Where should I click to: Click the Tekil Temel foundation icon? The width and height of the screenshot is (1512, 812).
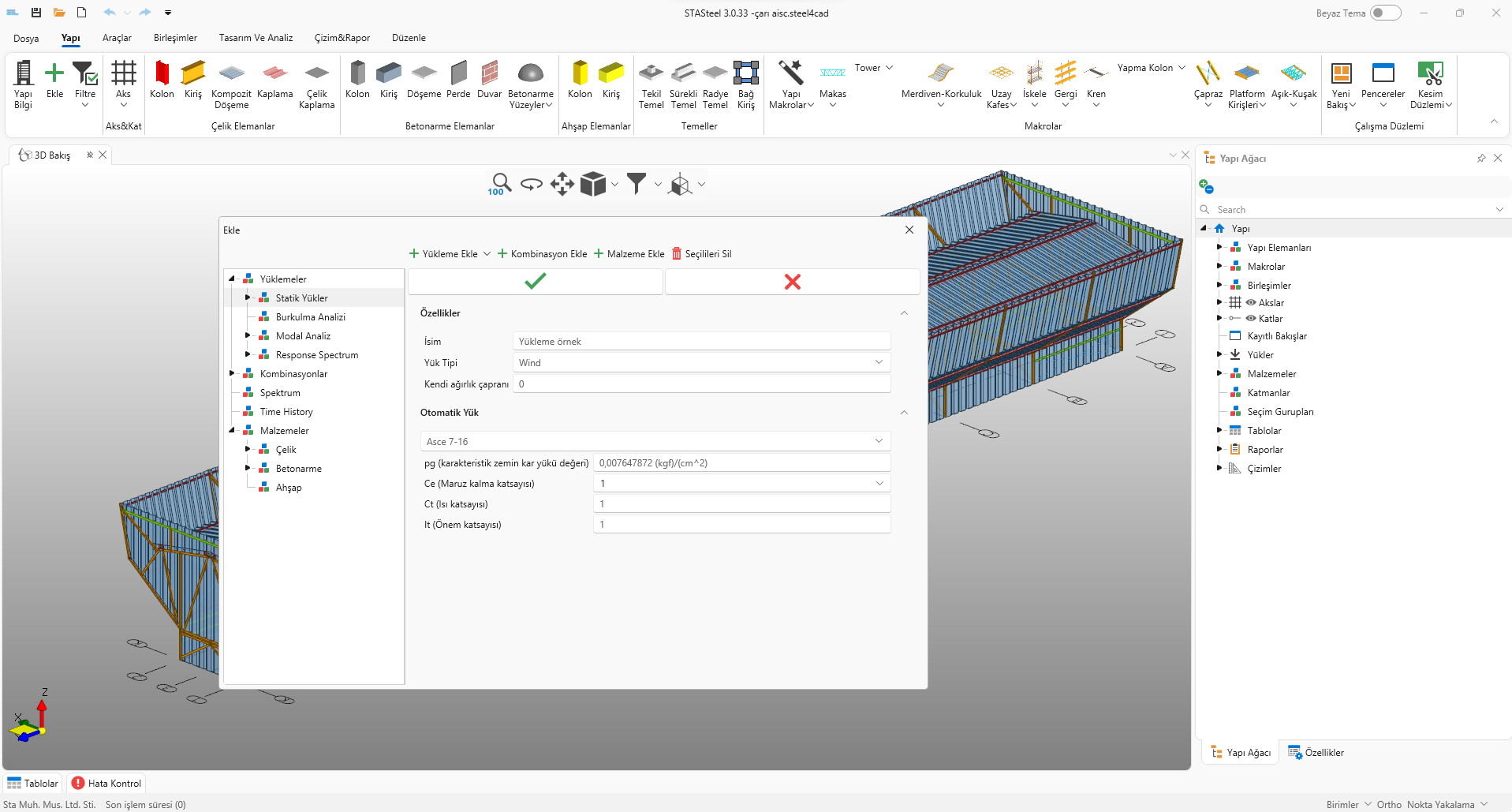(651, 74)
